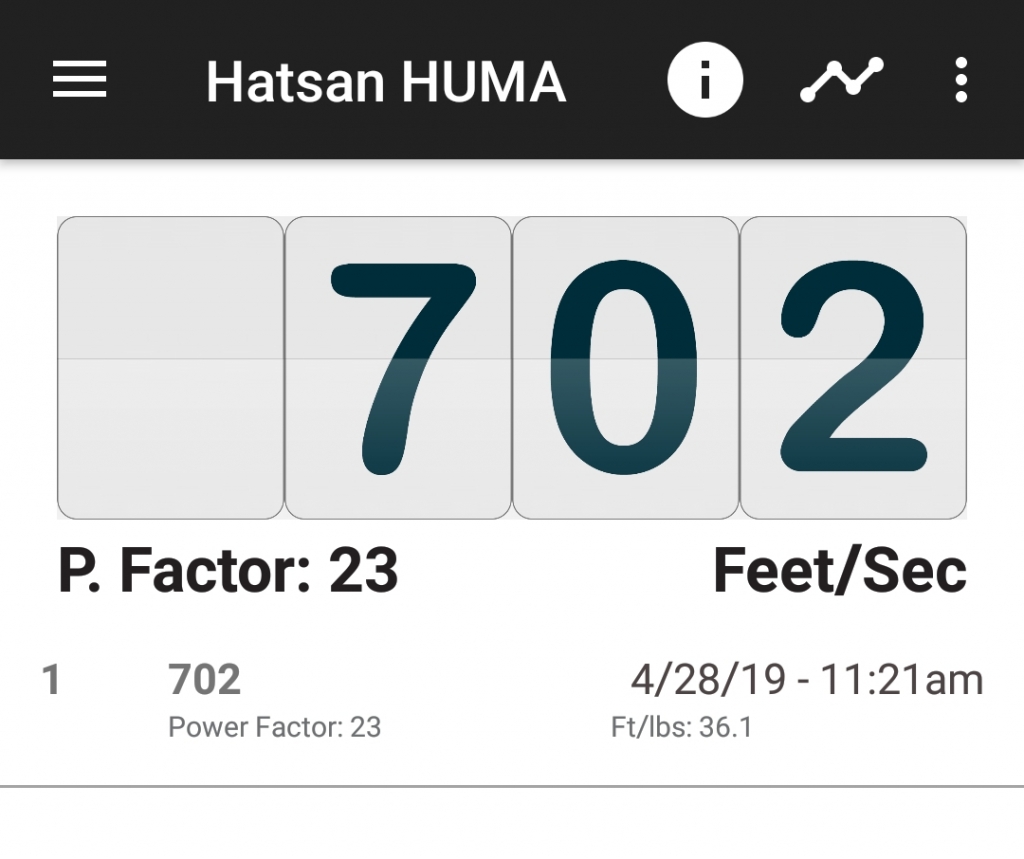Tap white space above the velocity display
Image resolution: width=1024 pixels, height=859 pixels.
[512, 188]
